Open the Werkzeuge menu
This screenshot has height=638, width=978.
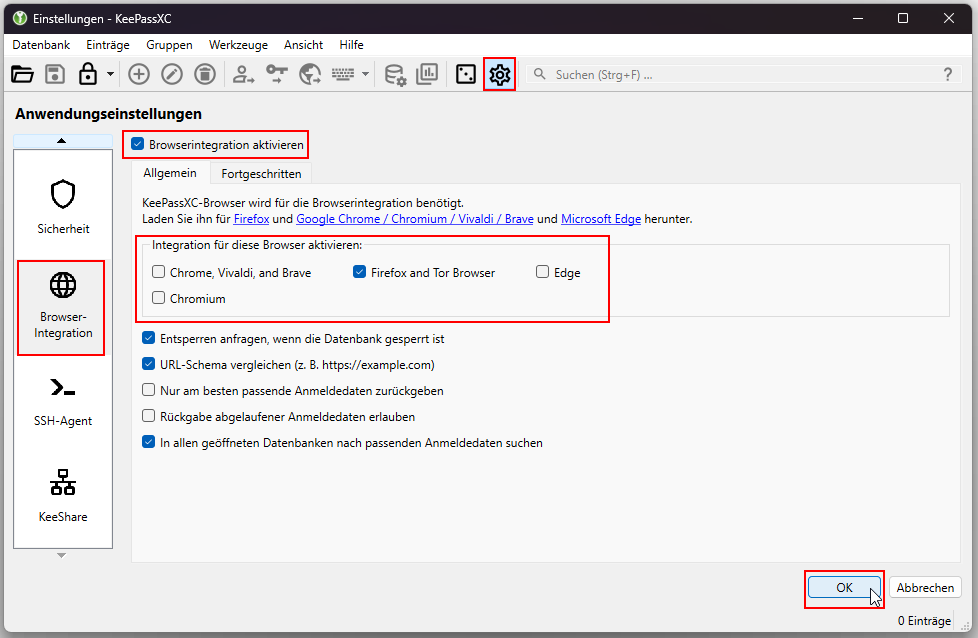pos(238,45)
